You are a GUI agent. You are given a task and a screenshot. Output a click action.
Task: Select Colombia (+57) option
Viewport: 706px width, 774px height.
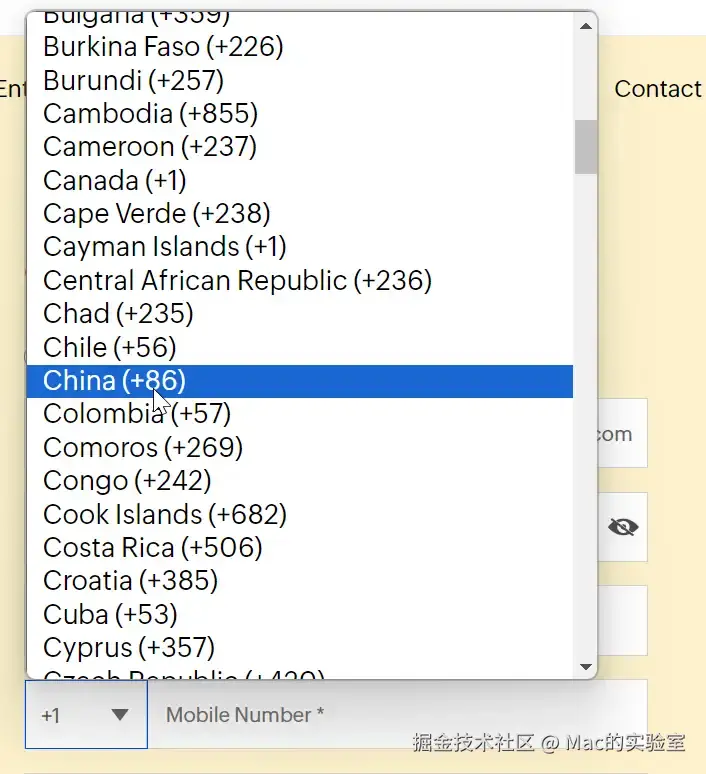point(137,413)
